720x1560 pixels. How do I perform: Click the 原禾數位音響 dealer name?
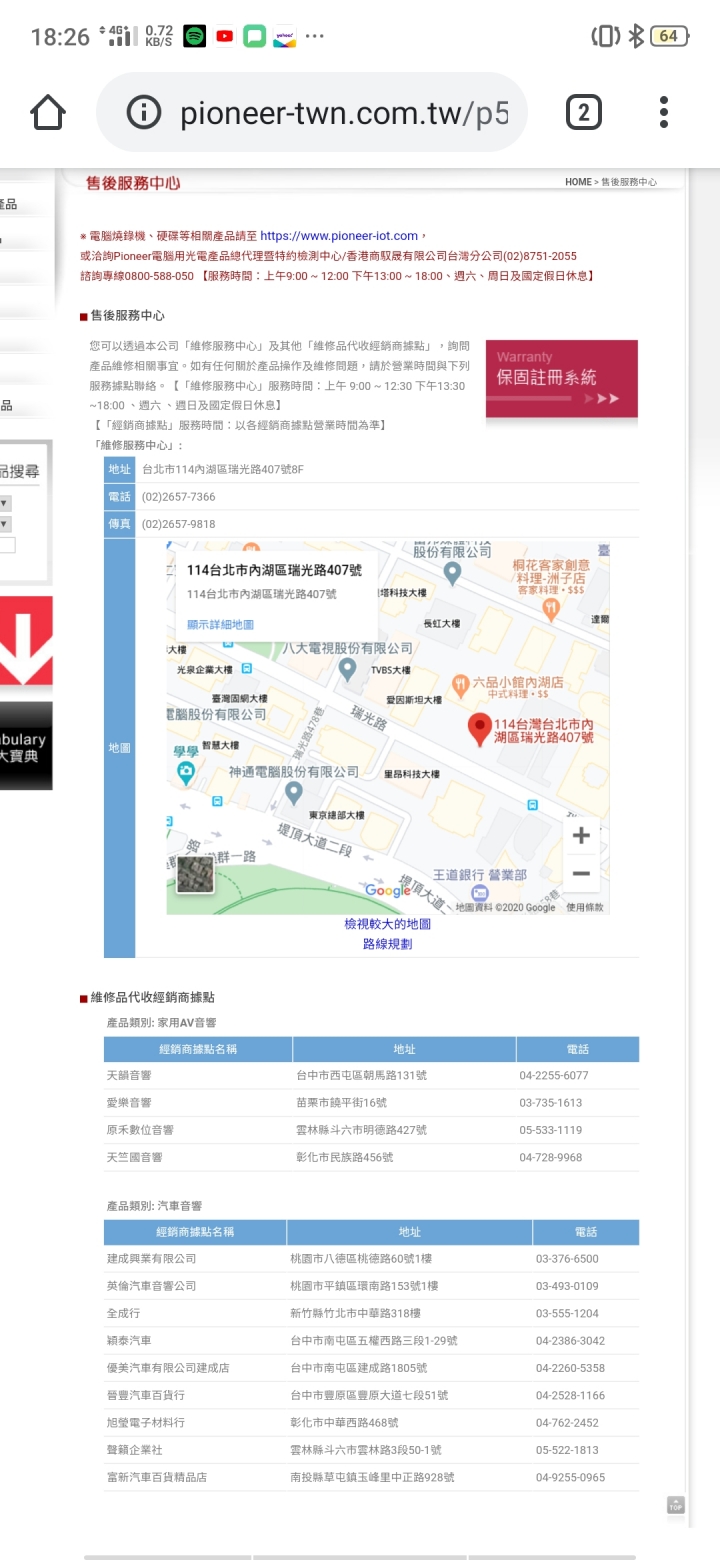tap(140, 1130)
